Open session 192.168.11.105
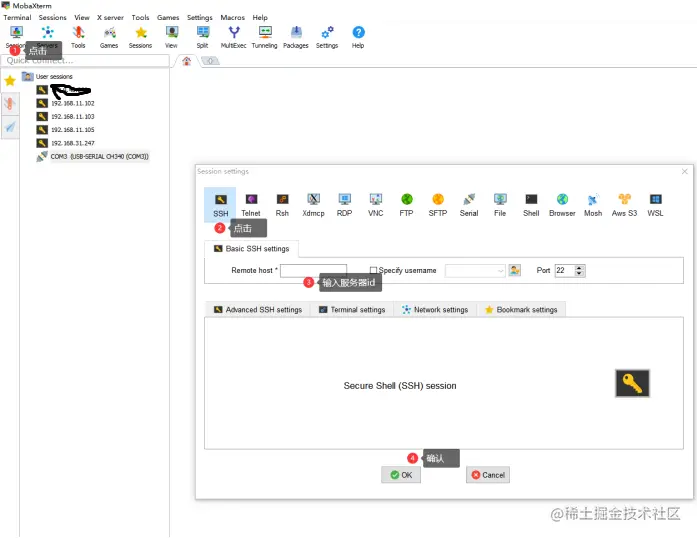This screenshot has height=538, width=697. (x=66, y=130)
